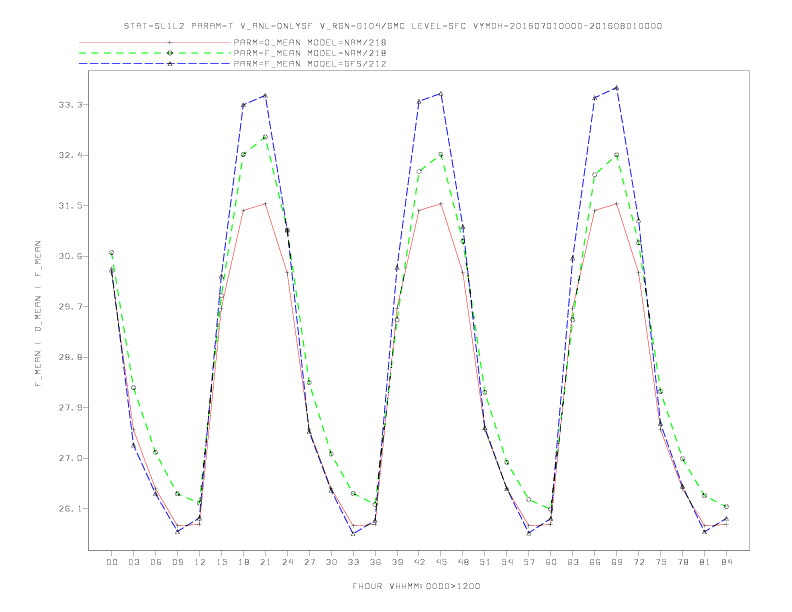Image resolution: width=792 pixels, height=612 pixels.
Task: Click the y-axis tick label 27.9
Action: click(x=69, y=407)
